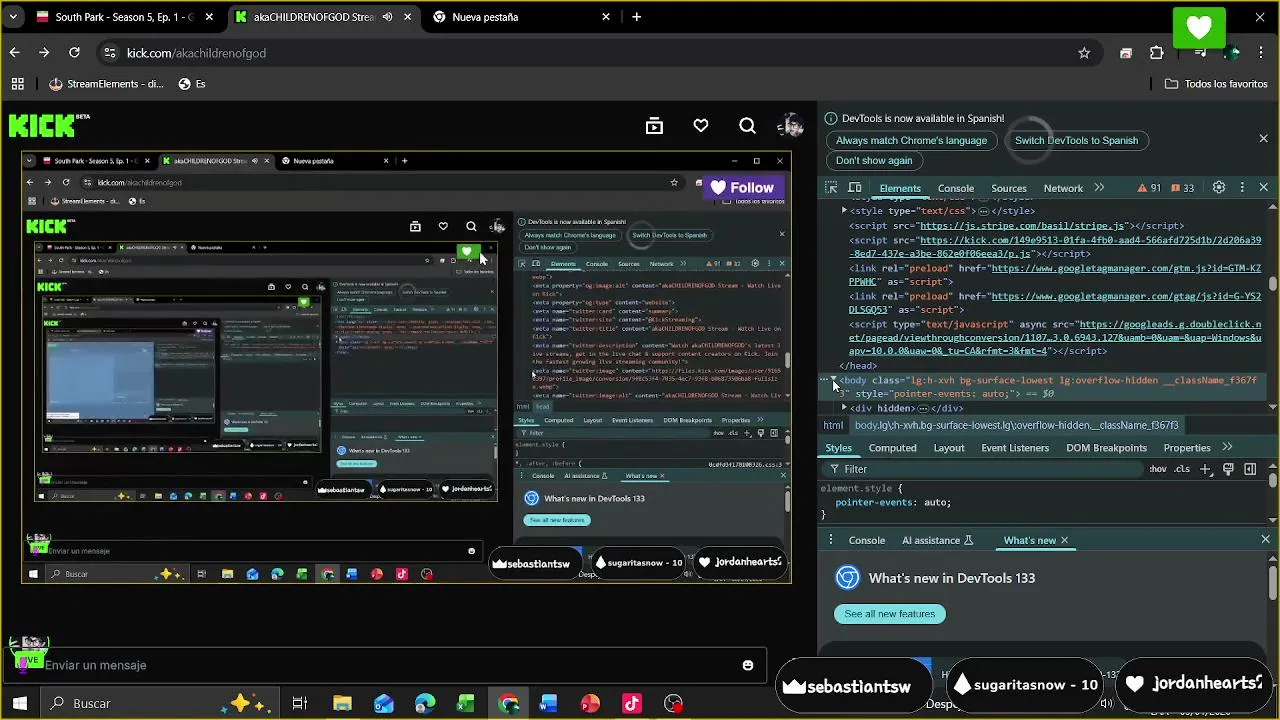
Task: Open Todos los favoritos bookmarks folder
Action: (x=1216, y=84)
